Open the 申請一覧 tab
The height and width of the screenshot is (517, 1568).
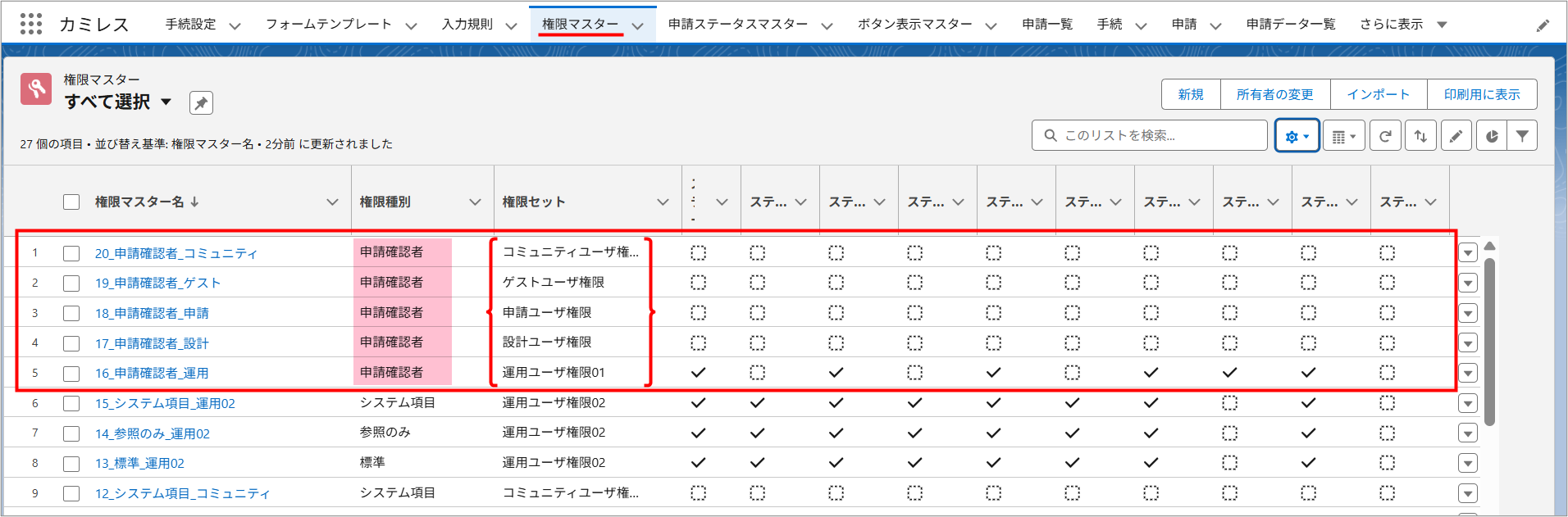click(1047, 25)
